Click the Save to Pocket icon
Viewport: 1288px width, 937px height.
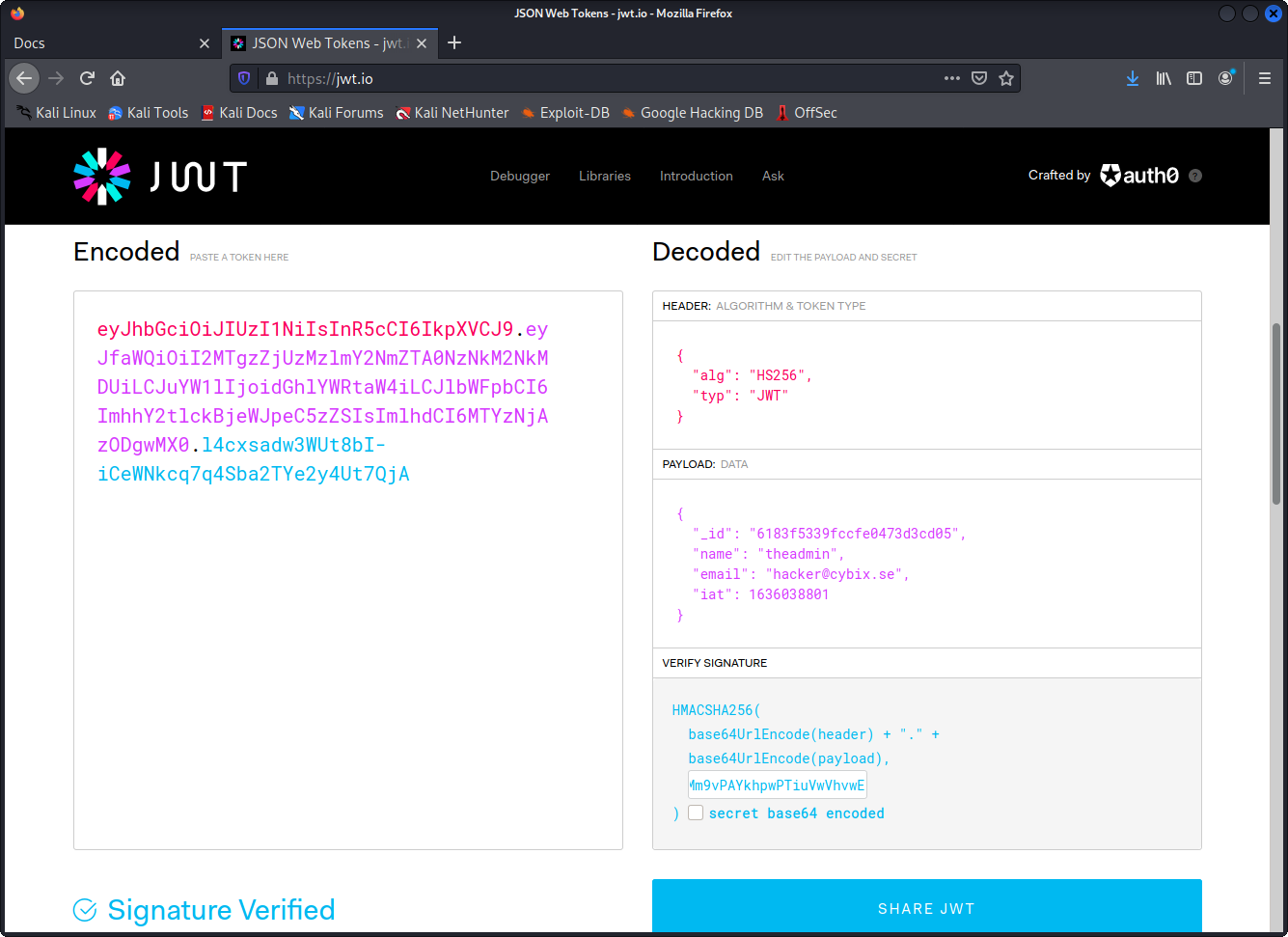[x=979, y=78]
